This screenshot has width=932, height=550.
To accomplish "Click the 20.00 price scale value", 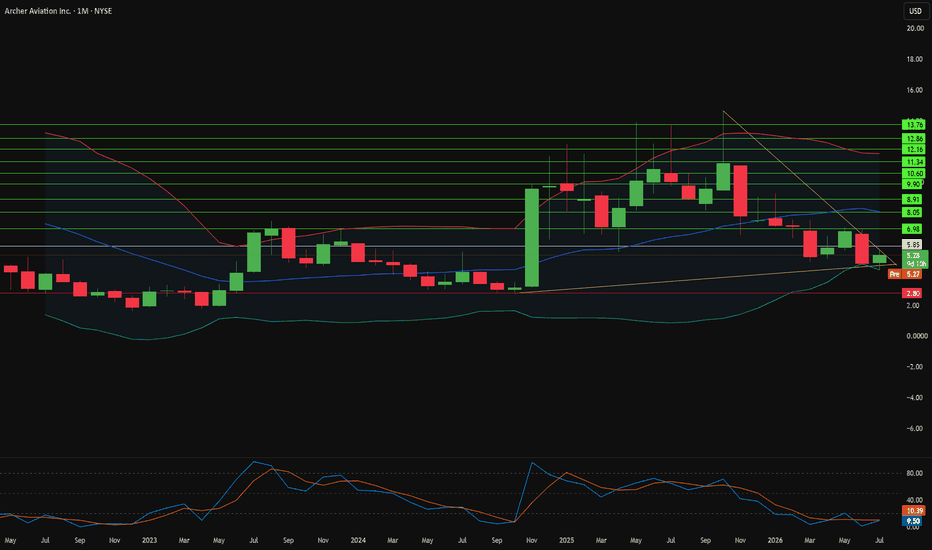I will [915, 28].
